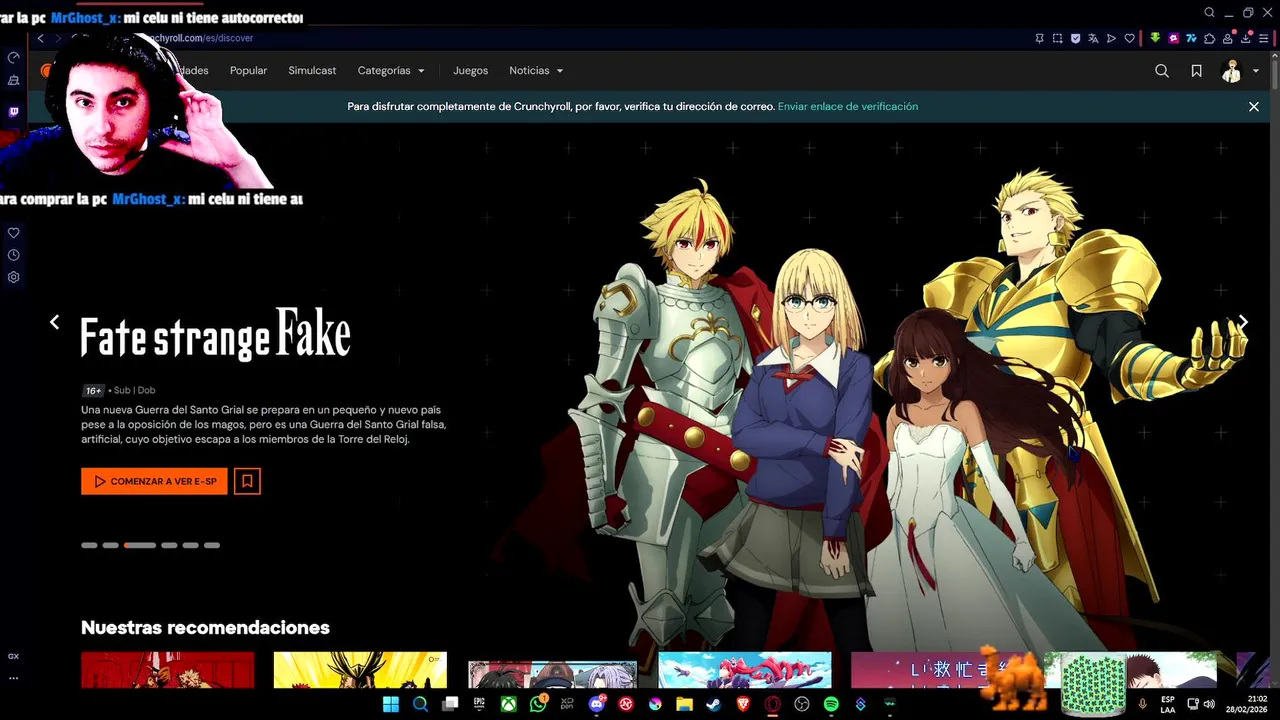Open the yellow recommendation thumbnail
The width and height of the screenshot is (1280, 720).
tap(360, 670)
